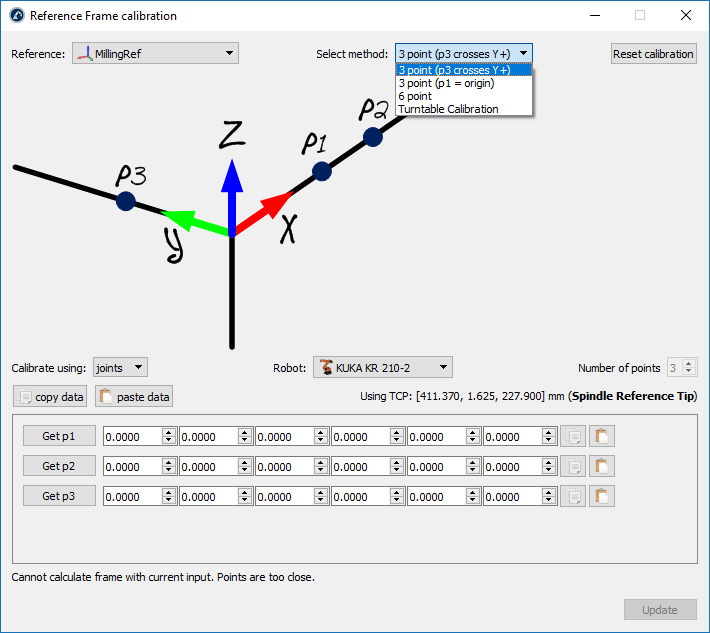This screenshot has height=633, width=710.
Task: Click the copy data button
Action: coord(50,397)
